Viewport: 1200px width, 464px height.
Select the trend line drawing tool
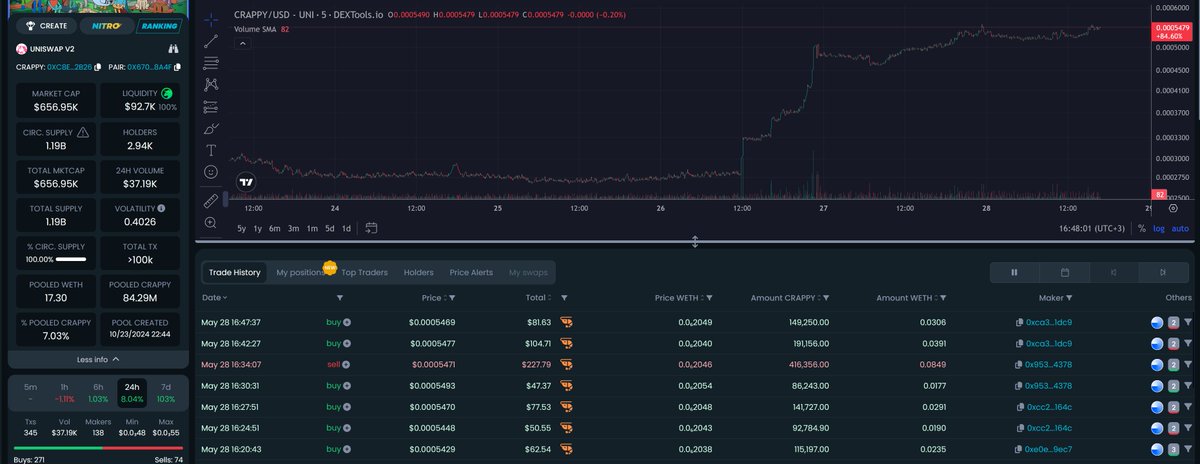210,41
